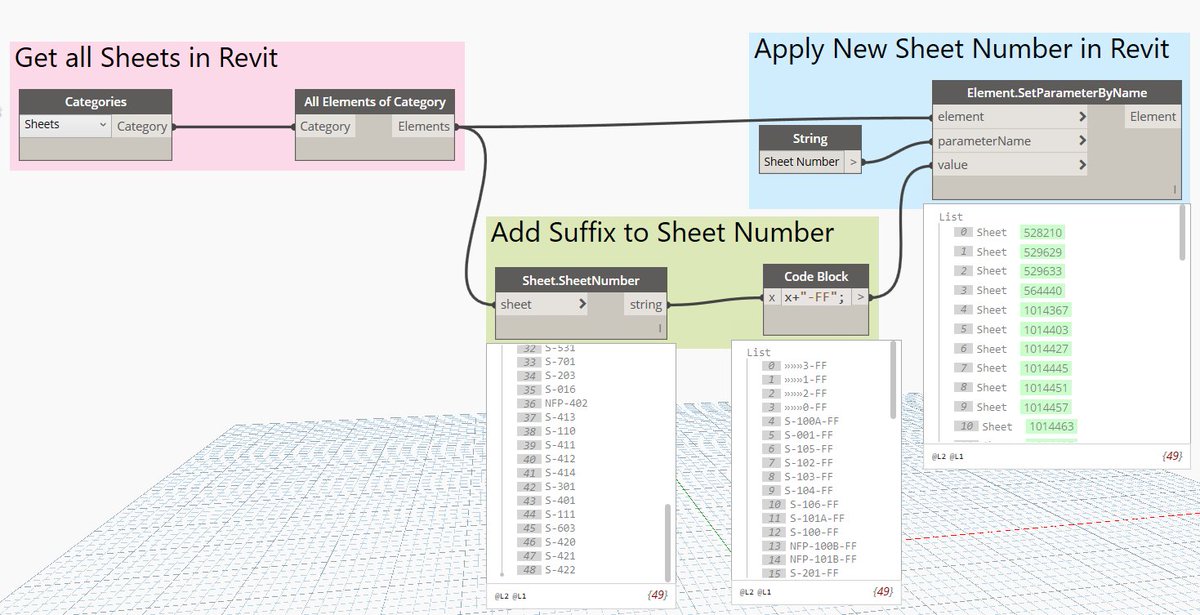
Task: Click scrollbar in Code Block preview list
Action: pyautogui.click(x=894, y=380)
